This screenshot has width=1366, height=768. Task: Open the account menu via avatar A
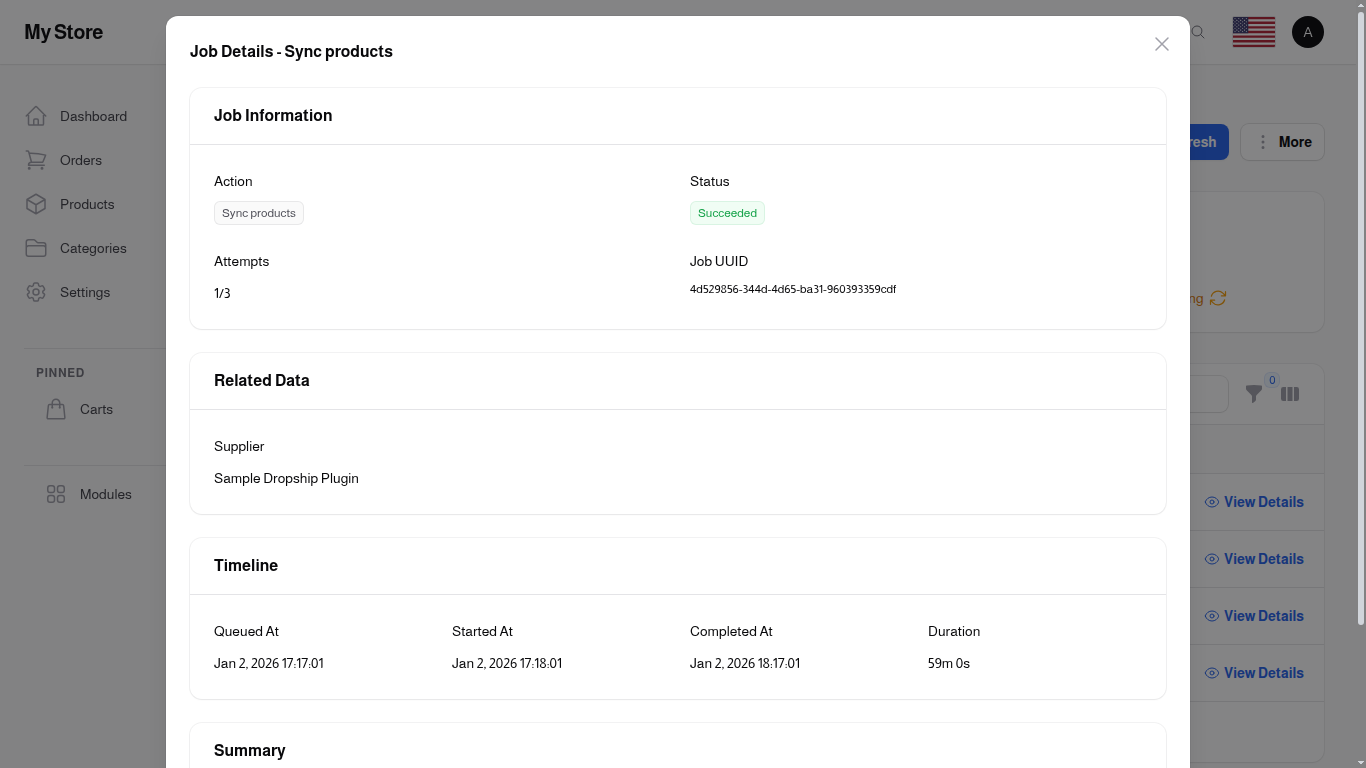point(1308,32)
